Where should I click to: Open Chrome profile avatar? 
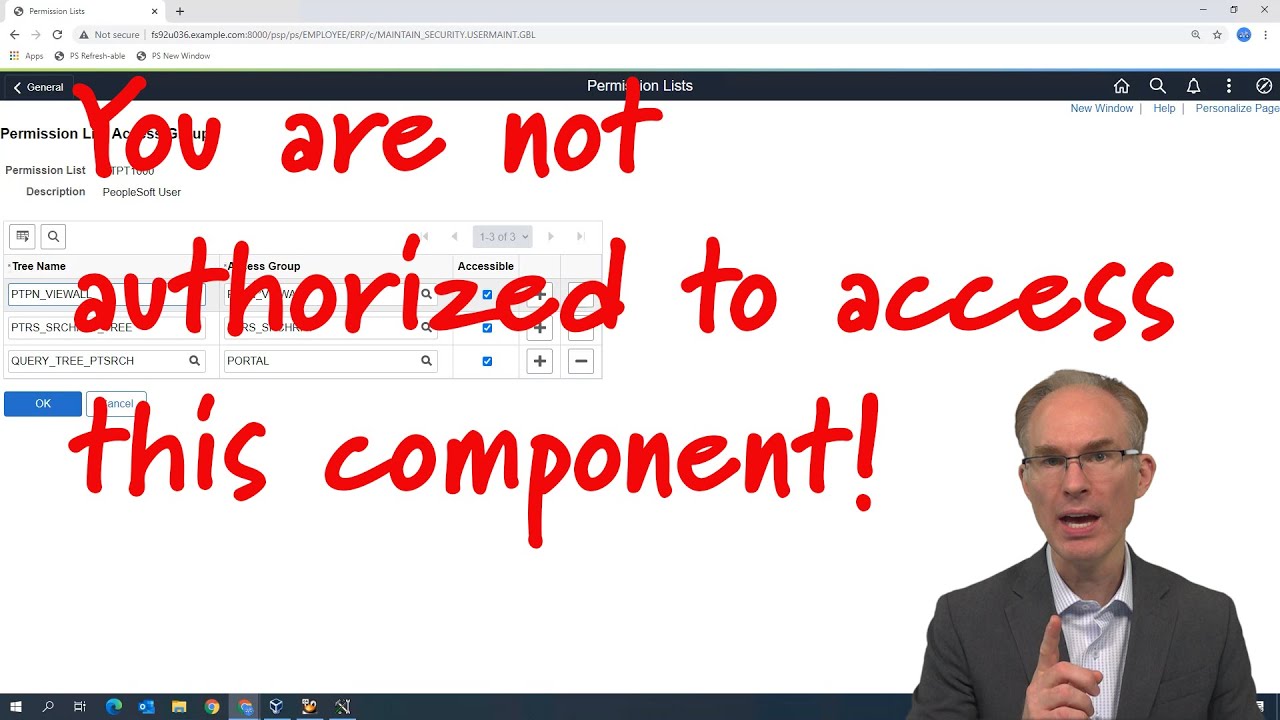point(1244,34)
